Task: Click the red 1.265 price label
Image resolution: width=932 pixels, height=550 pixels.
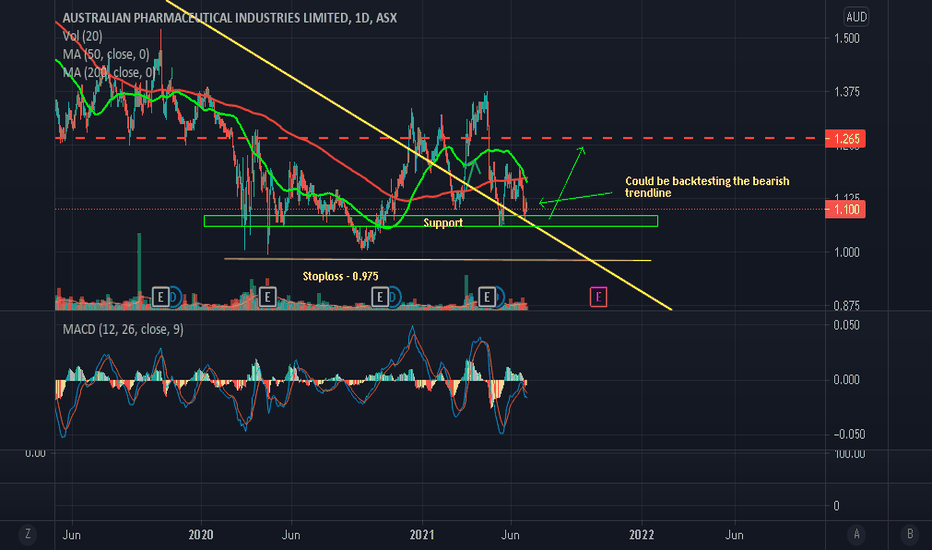Action: (x=845, y=139)
